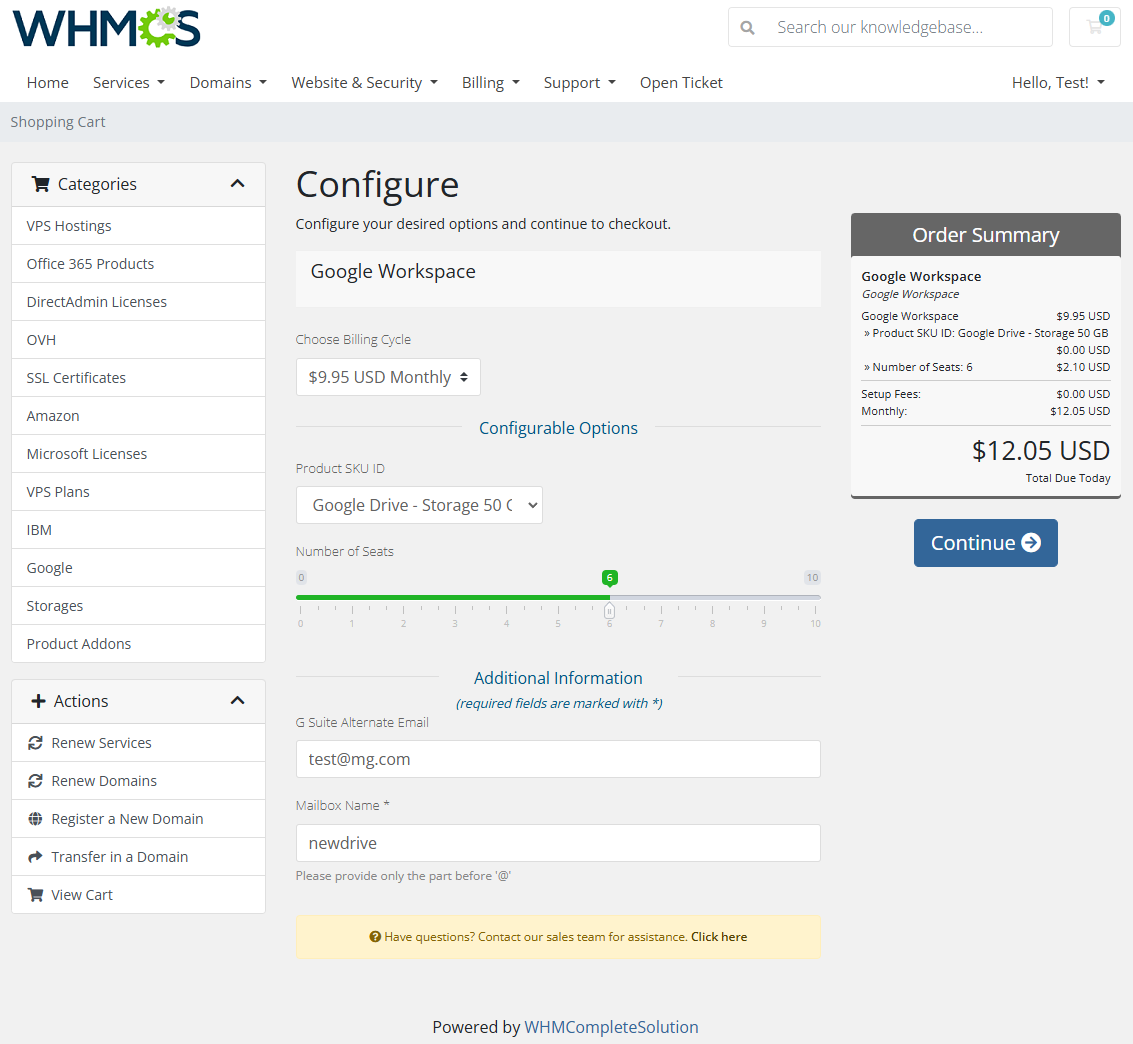Image resolution: width=1133 pixels, height=1044 pixels.
Task: Click the arrow icon beside Transfer in a Domain
Action: 37,856
